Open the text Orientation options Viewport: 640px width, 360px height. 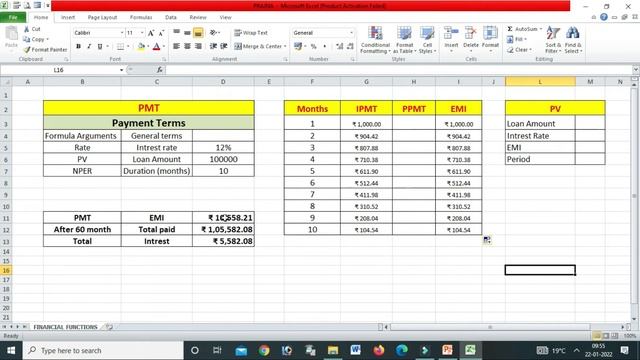pos(214,32)
